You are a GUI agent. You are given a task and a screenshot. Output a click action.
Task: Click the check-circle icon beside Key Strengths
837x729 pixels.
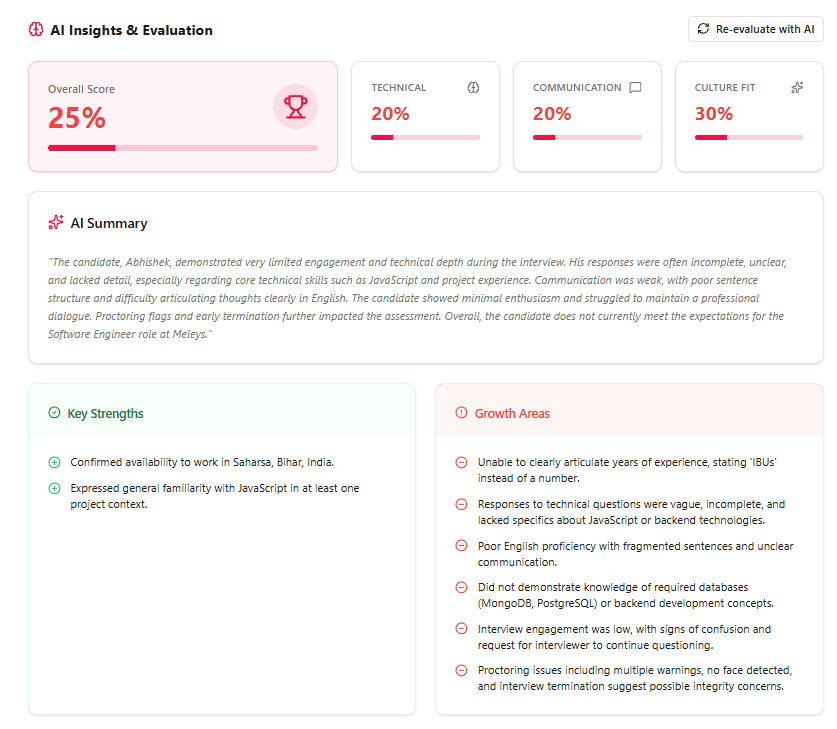[x=56, y=413]
